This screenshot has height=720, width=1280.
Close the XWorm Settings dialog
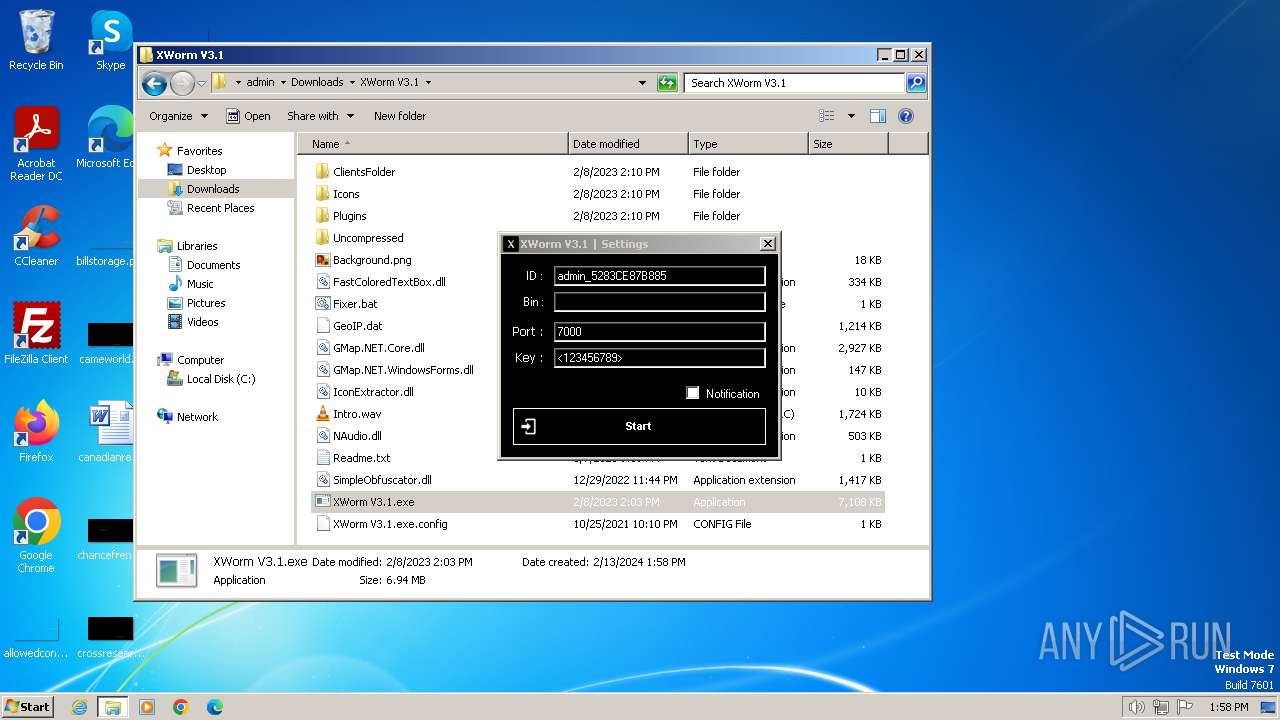767,244
